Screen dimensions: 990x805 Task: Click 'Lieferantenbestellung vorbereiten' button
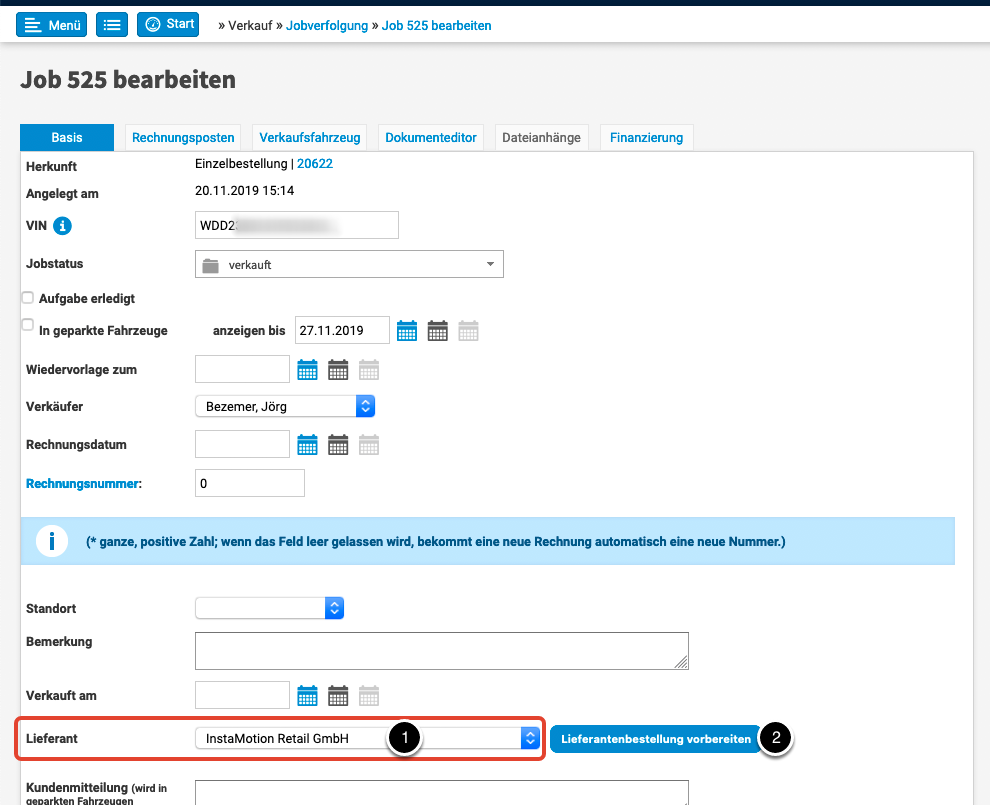coord(656,739)
